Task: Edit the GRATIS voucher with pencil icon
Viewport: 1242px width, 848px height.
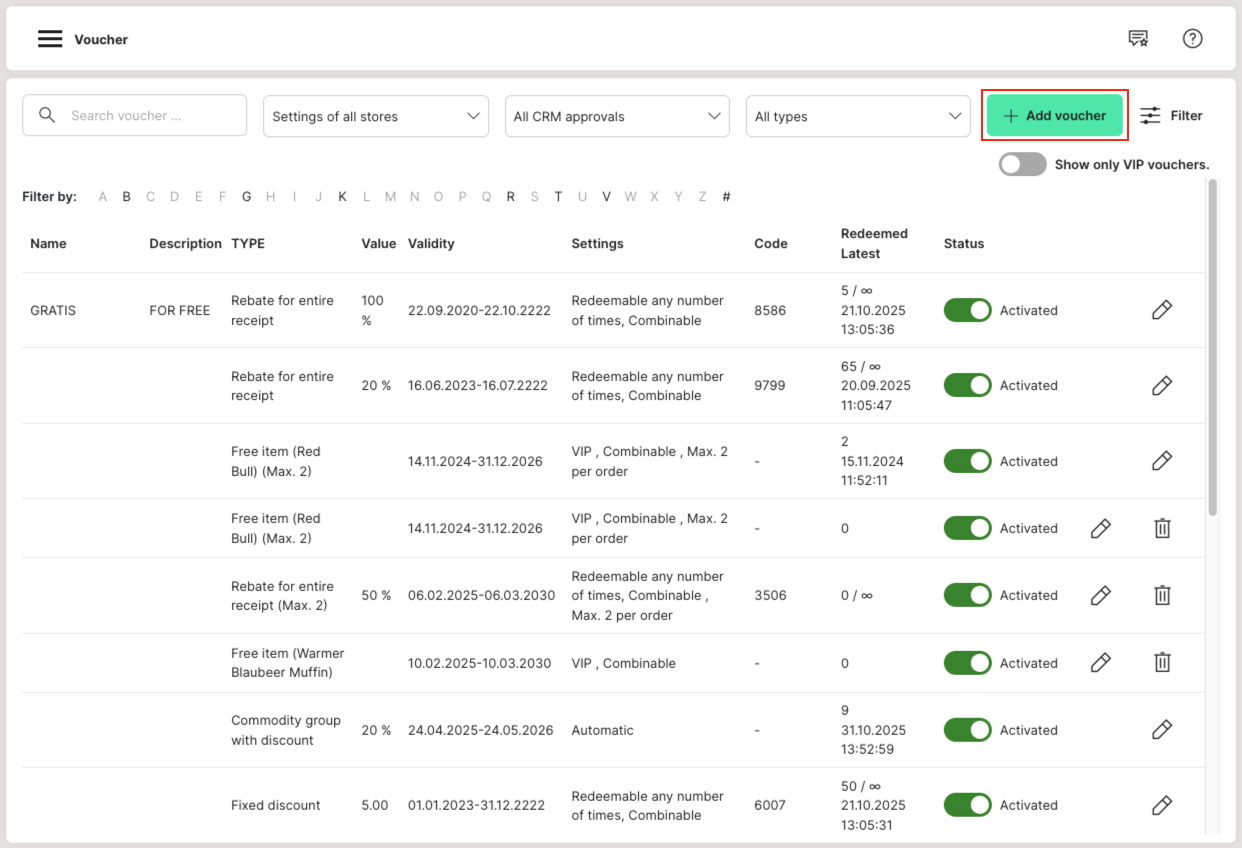Action: [1161, 310]
